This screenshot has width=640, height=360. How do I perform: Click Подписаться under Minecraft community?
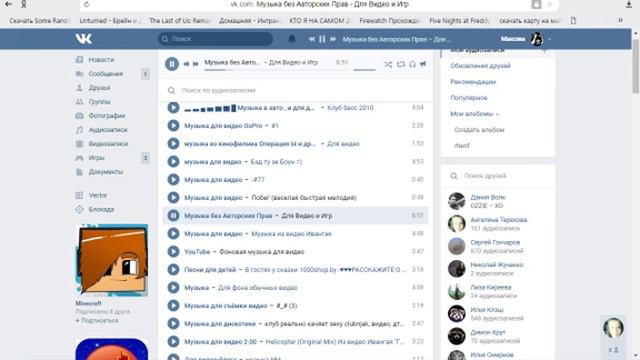click(97, 321)
